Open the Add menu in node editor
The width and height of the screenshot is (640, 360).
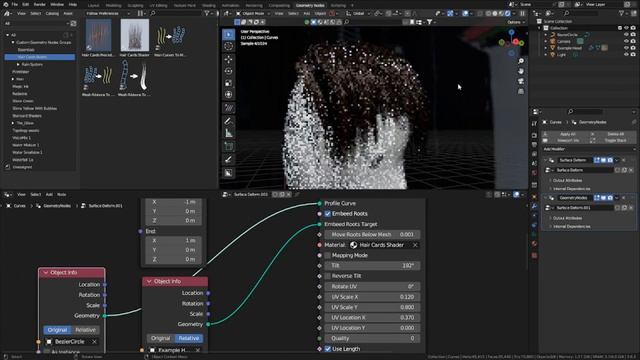click(x=49, y=195)
